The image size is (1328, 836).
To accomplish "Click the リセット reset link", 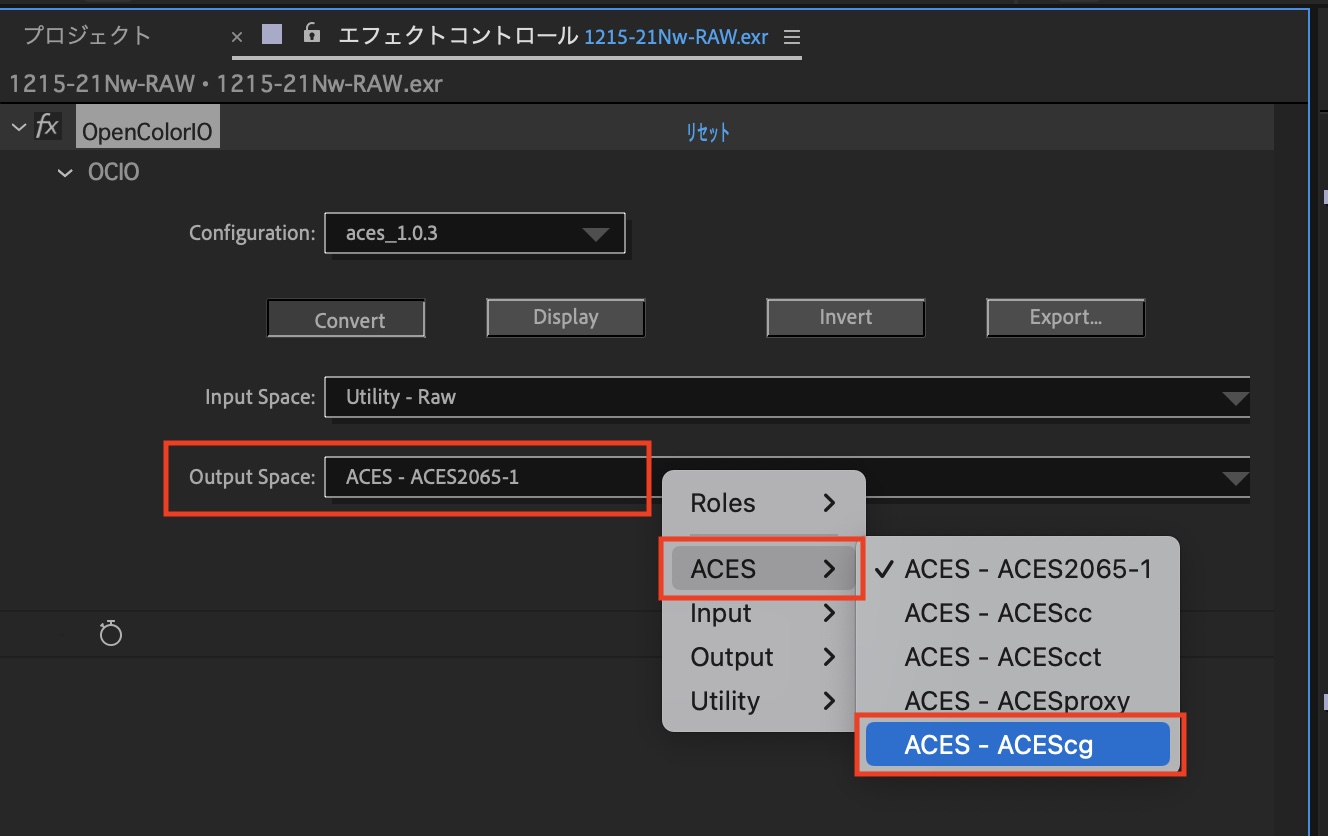I will point(707,132).
